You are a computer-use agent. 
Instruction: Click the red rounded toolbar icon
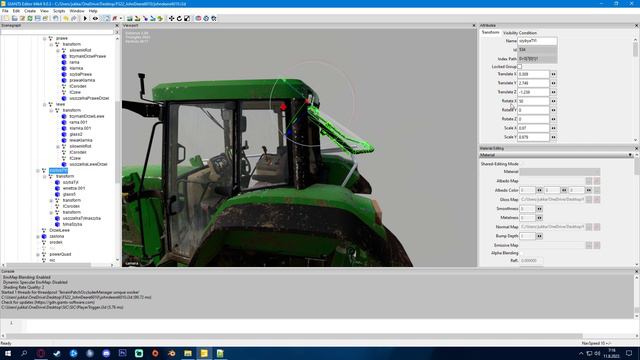(x=198, y=18)
